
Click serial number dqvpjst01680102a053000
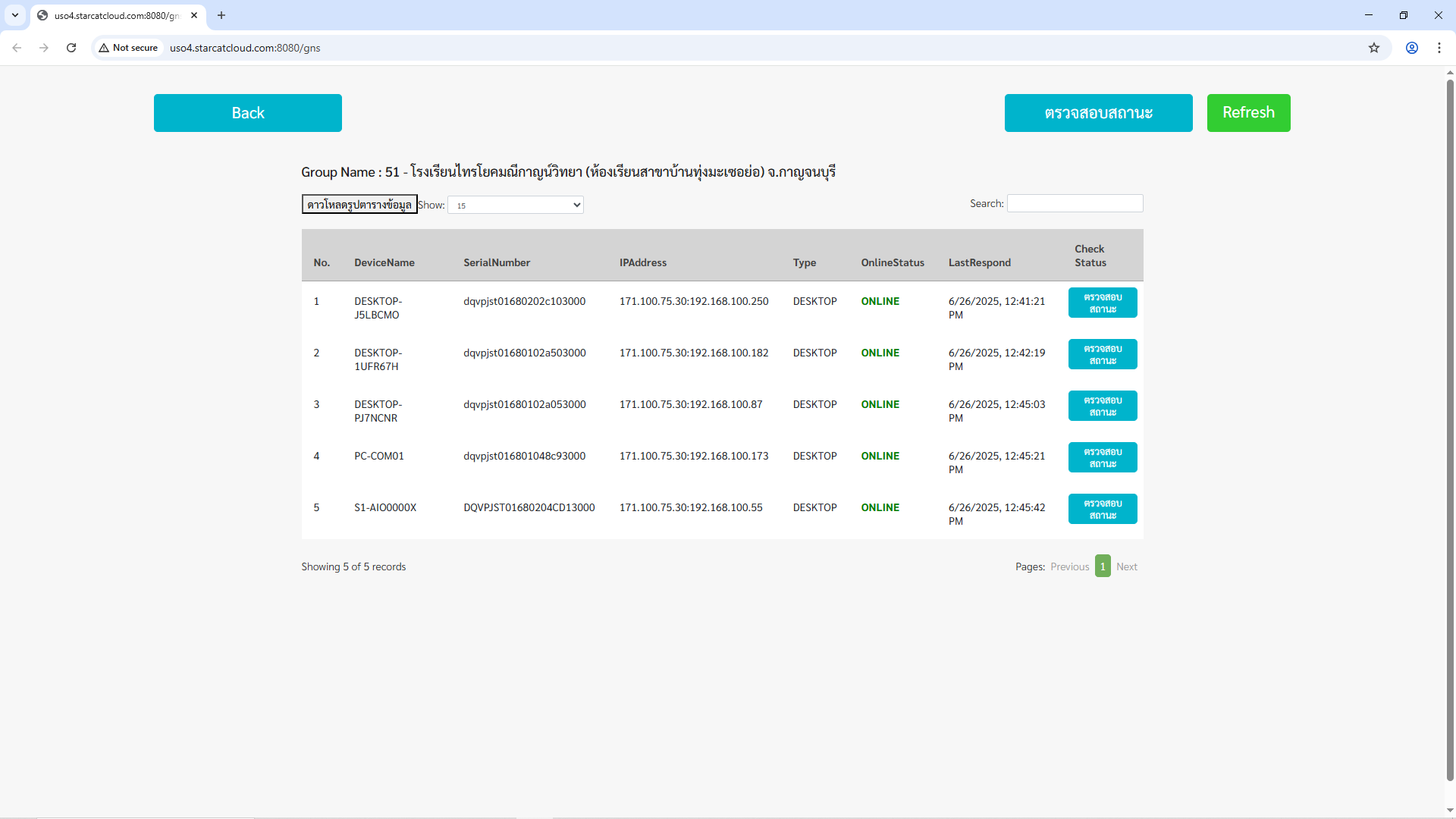(x=525, y=404)
